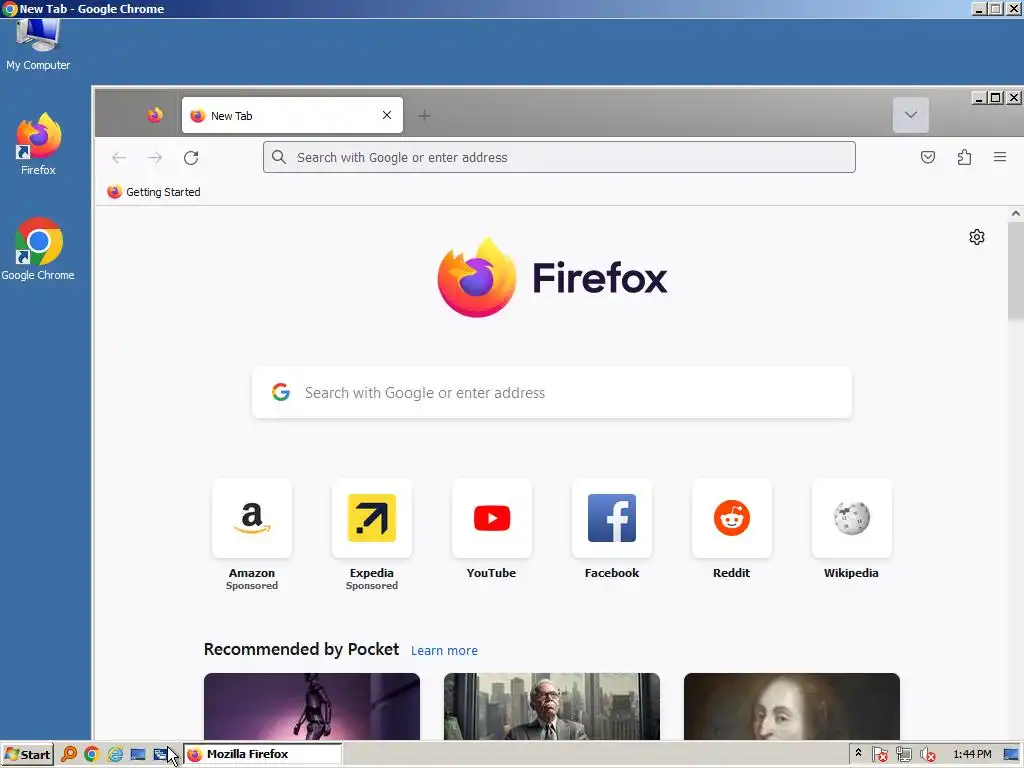Click the Firefox View pinned icon
The width and height of the screenshot is (1024, 768).
(x=155, y=116)
